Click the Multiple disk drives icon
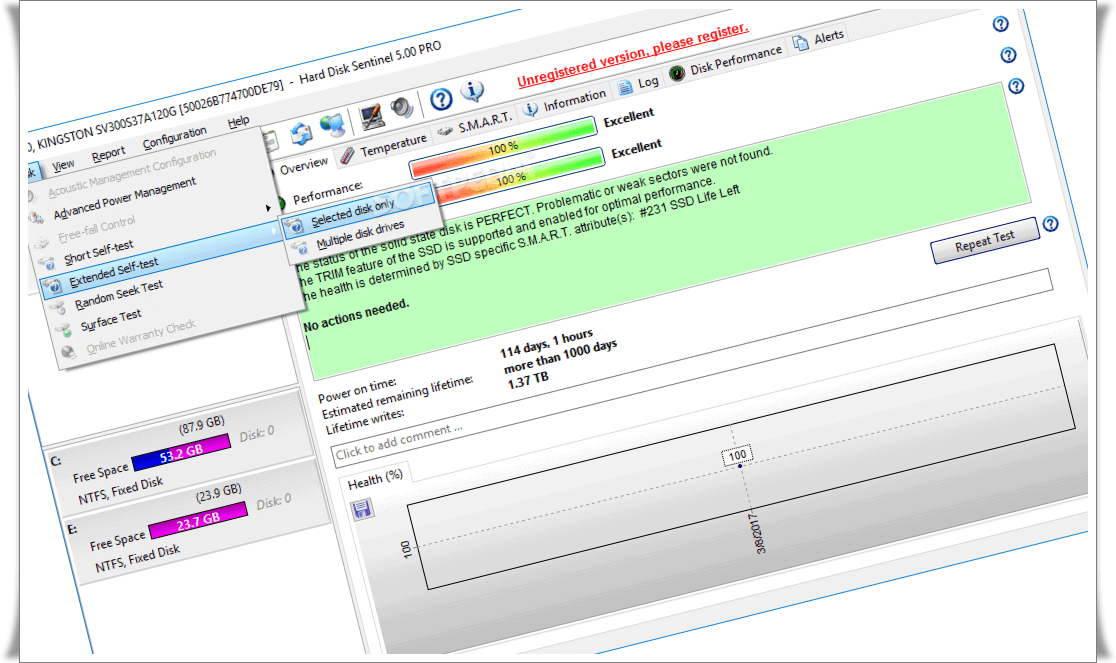 (301, 248)
